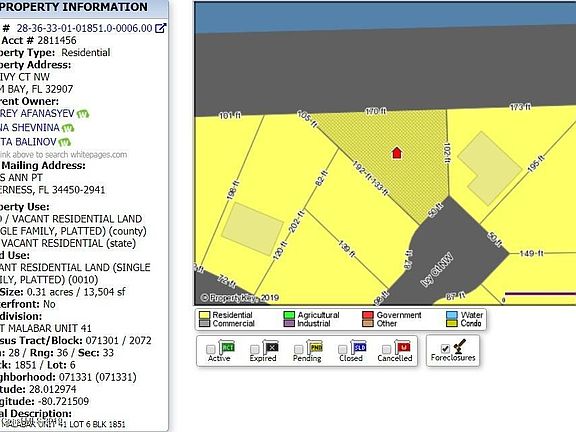Click the yellow Pending listing flag icon

click(315, 347)
